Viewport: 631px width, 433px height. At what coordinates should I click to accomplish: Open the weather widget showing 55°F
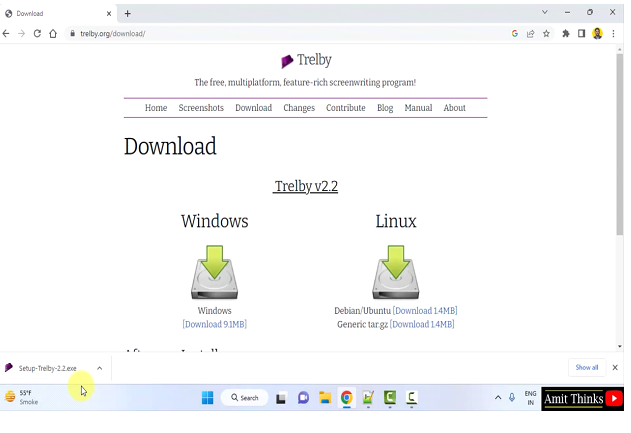(x=22, y=397)
